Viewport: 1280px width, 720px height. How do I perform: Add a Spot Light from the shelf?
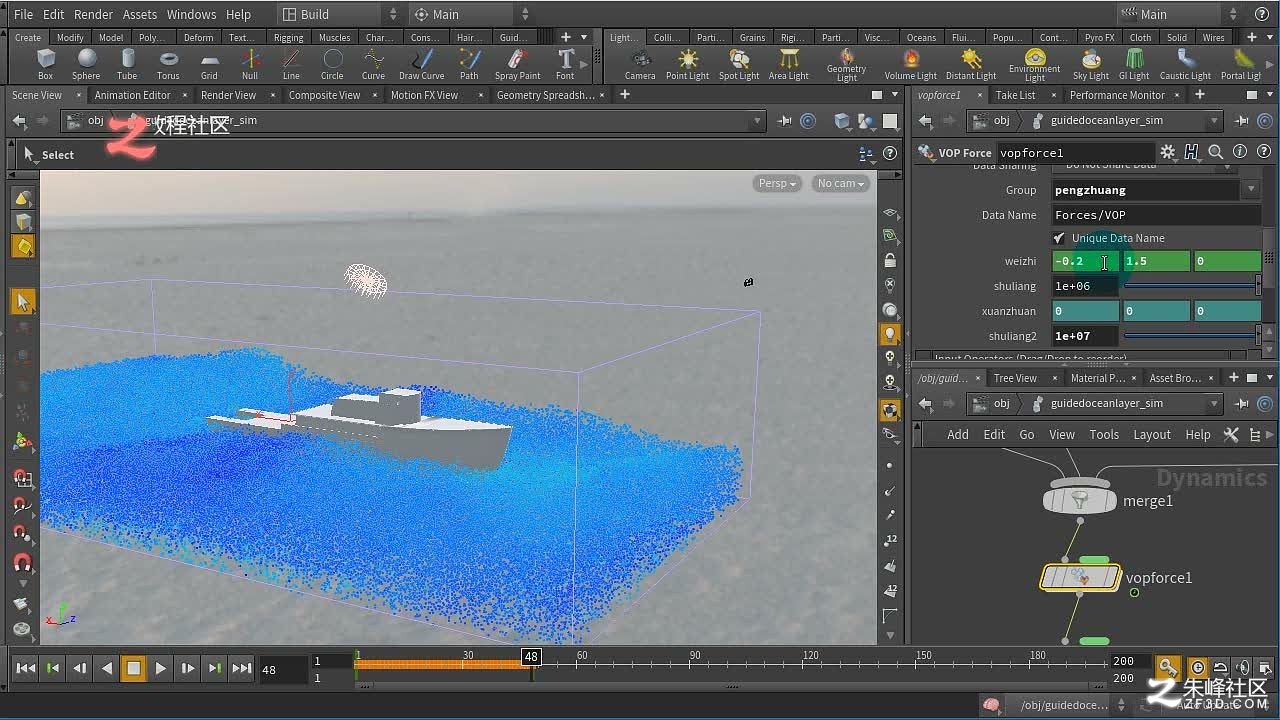coord(739,64)
